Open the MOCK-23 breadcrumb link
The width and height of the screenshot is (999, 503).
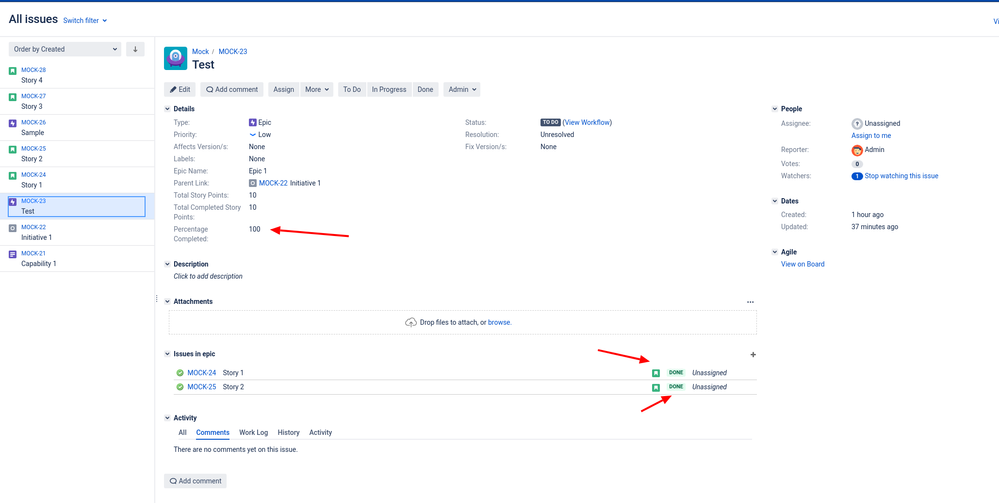coord(233,52)
